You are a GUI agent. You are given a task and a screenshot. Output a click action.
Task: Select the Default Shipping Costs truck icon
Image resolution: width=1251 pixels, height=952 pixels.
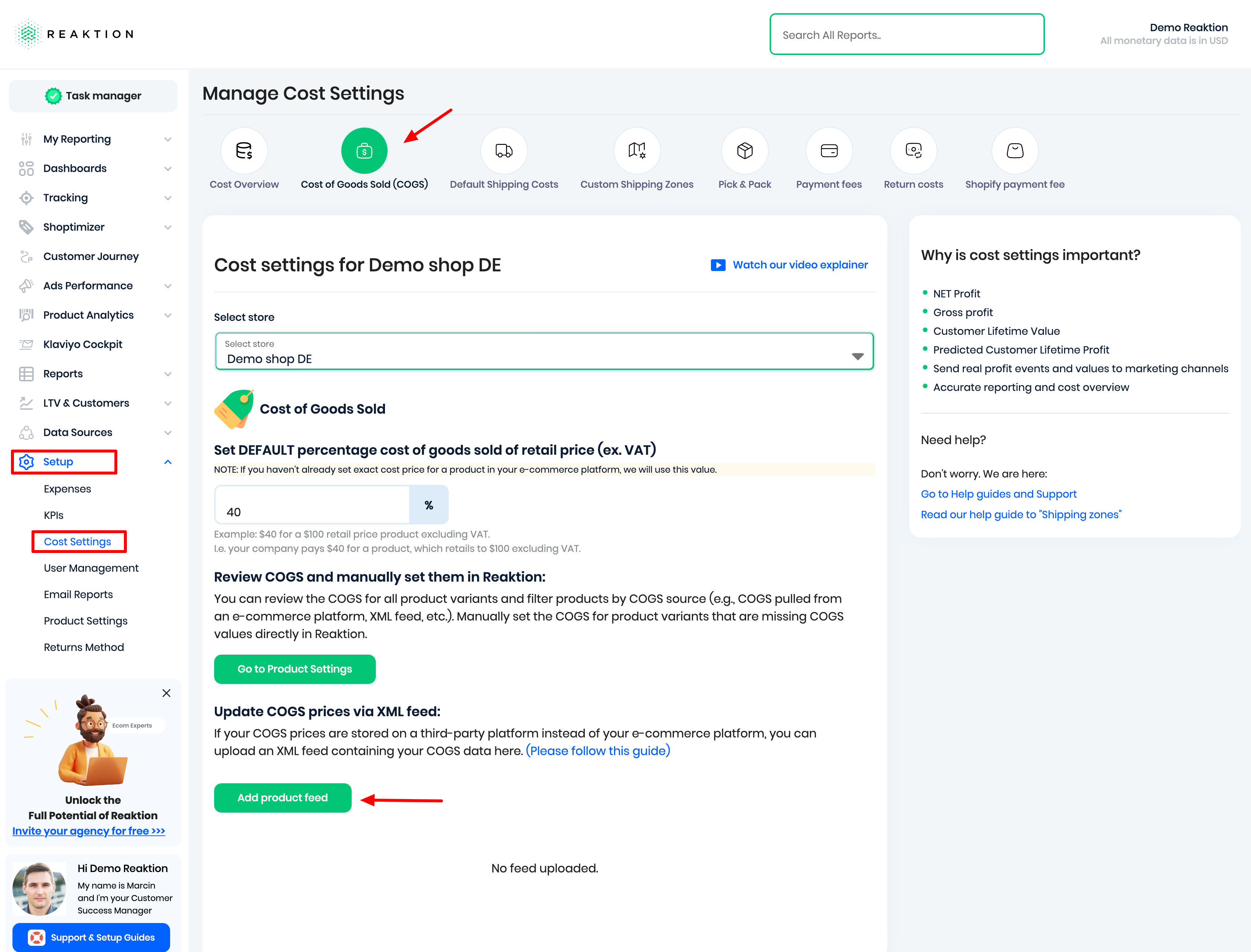(x=504, y=151)
